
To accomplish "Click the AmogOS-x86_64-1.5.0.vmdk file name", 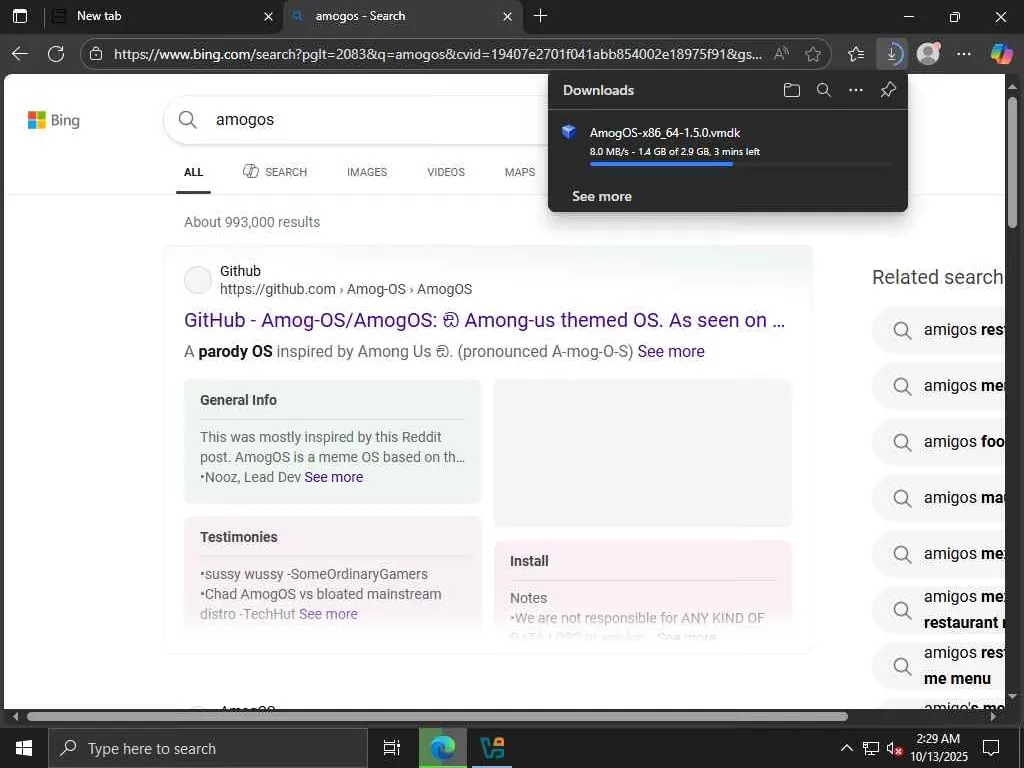I will (665, 133).
